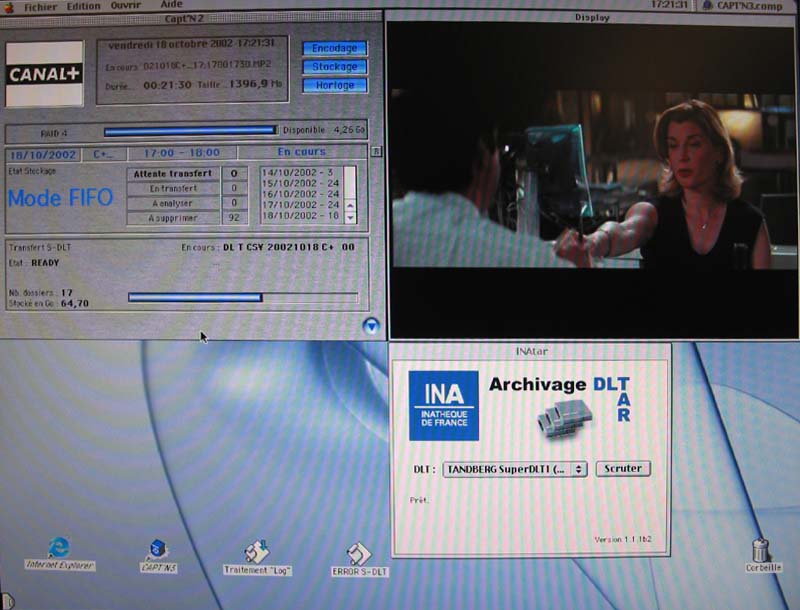Click the Attente transfert label

(x=173, y=174)
